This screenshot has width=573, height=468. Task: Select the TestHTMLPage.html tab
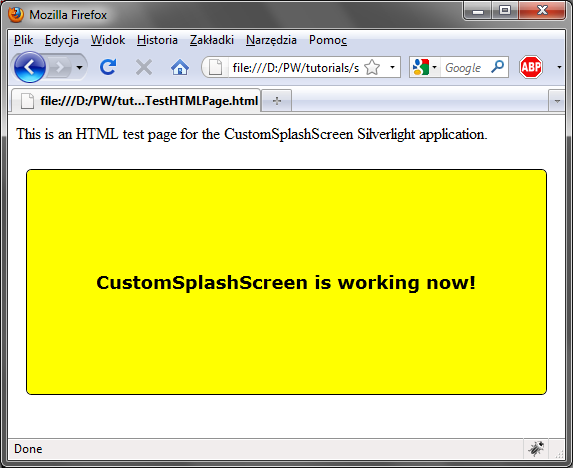(136, 100)
